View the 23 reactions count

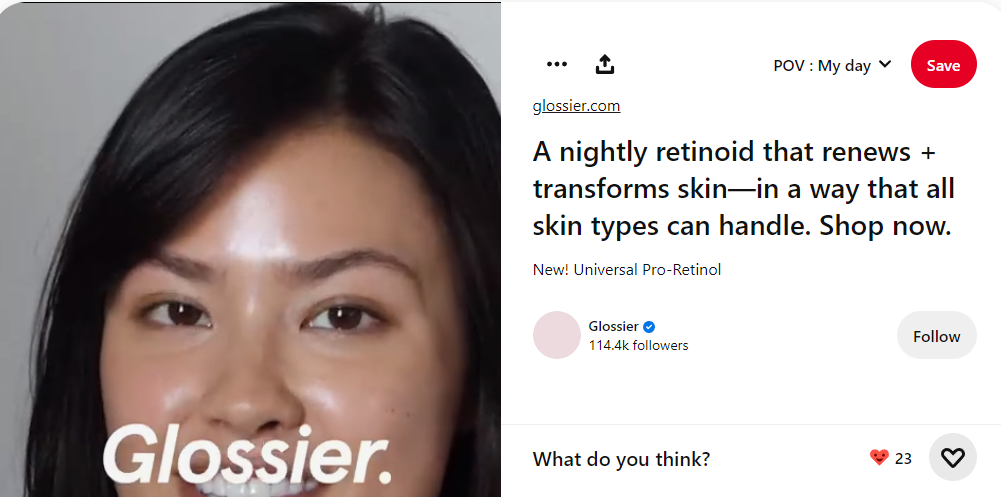903,459
